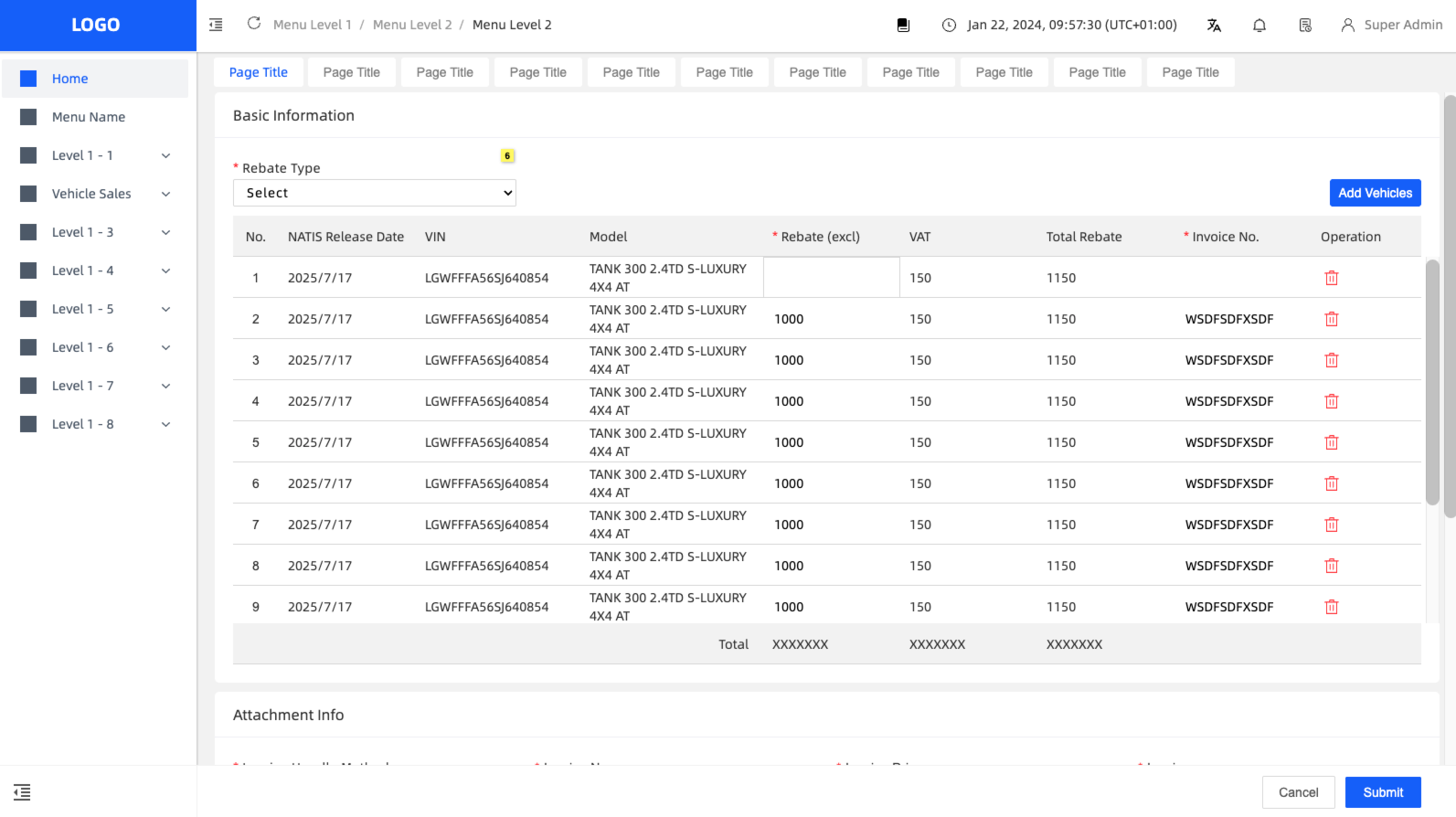
Task: Delete row 1 with the trash icon
Action: (1332, 278)
